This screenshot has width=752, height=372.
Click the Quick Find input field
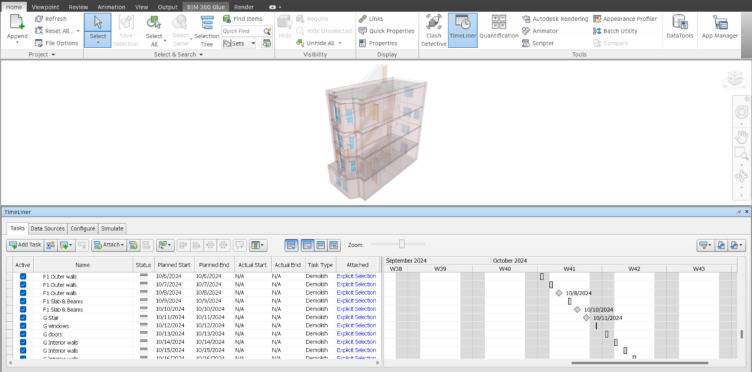click(242, 31)
